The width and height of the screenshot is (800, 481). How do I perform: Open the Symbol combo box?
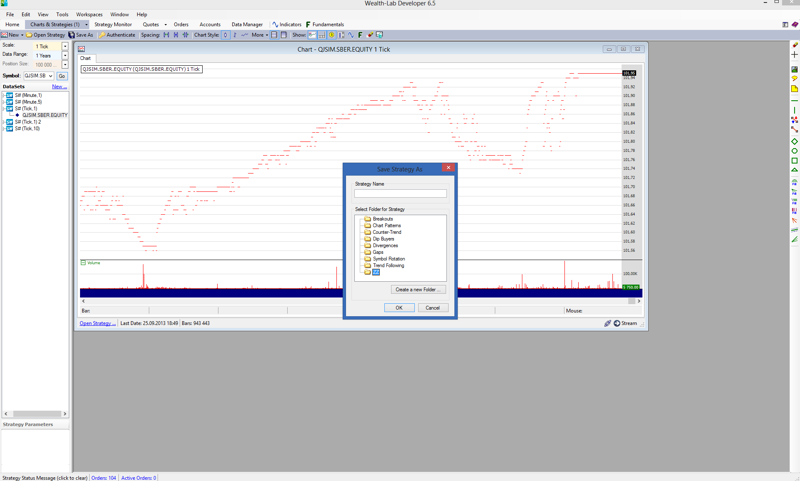tap(51, 76)
